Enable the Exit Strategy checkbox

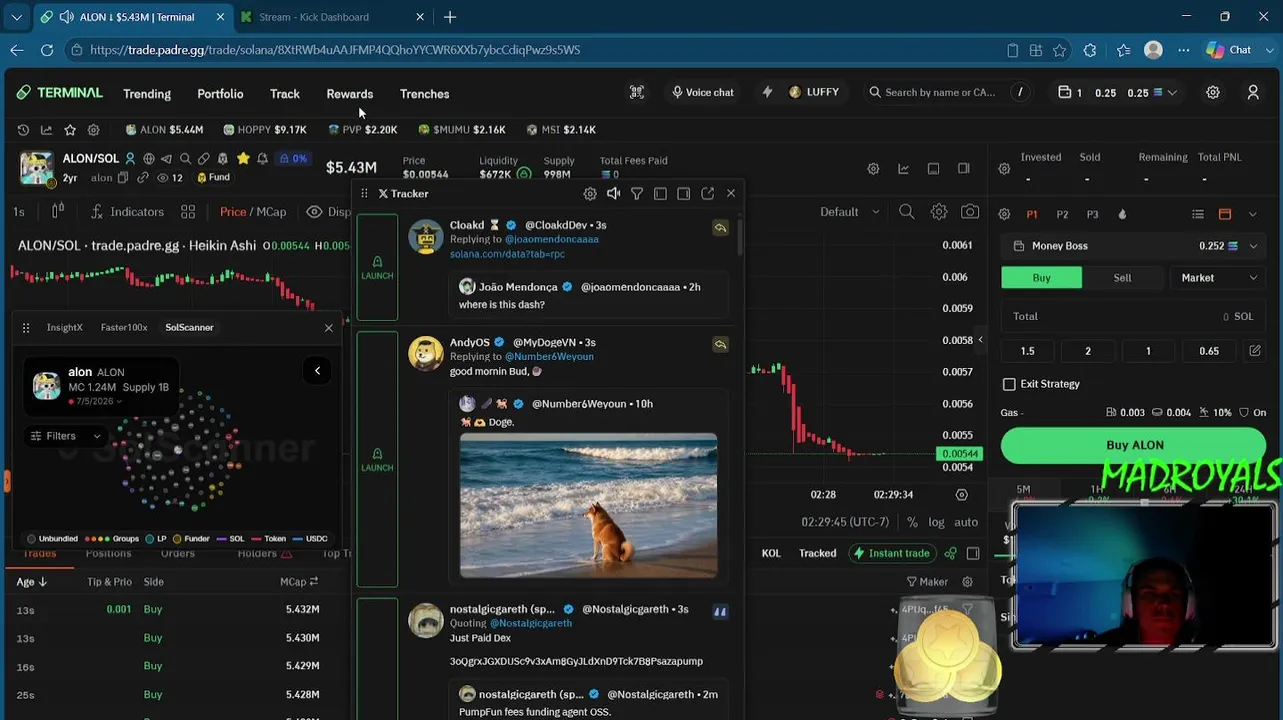click(1009, 384)
